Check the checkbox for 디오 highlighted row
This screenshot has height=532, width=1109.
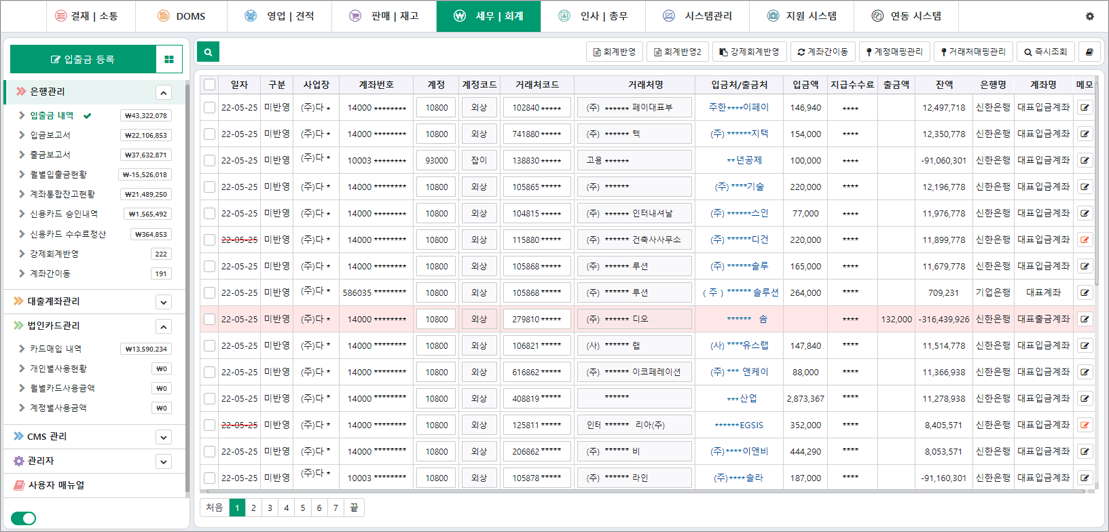click(x=209, y=319)
